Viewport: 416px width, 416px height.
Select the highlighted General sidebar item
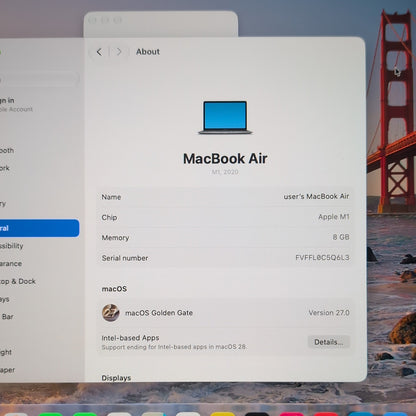(39, 228)
